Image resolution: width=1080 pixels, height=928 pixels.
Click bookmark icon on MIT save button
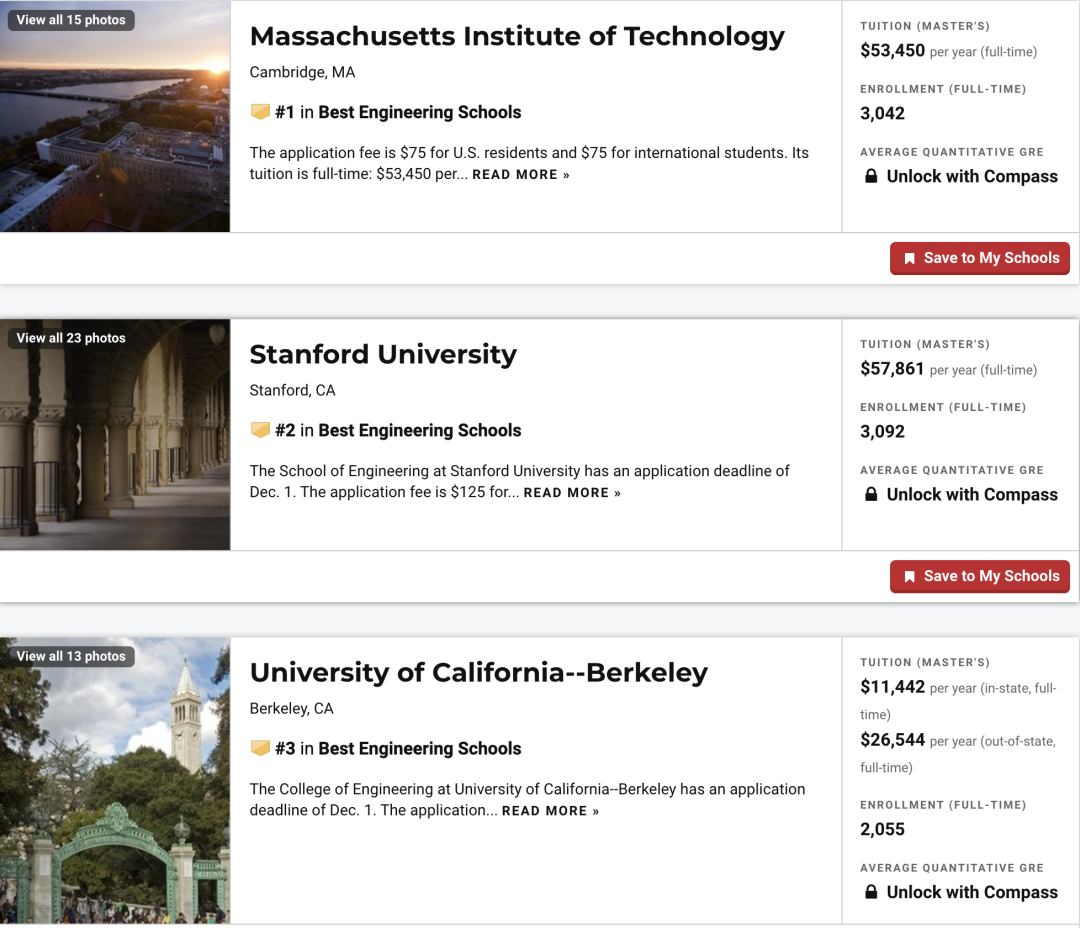909,258
